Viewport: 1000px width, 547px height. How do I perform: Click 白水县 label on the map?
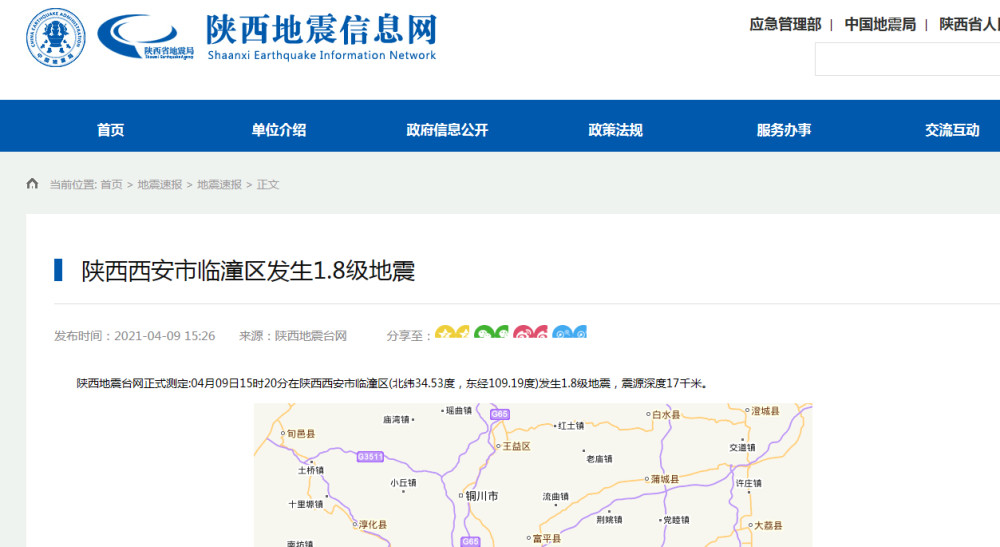pyautogui.click(x=666, y=414)
